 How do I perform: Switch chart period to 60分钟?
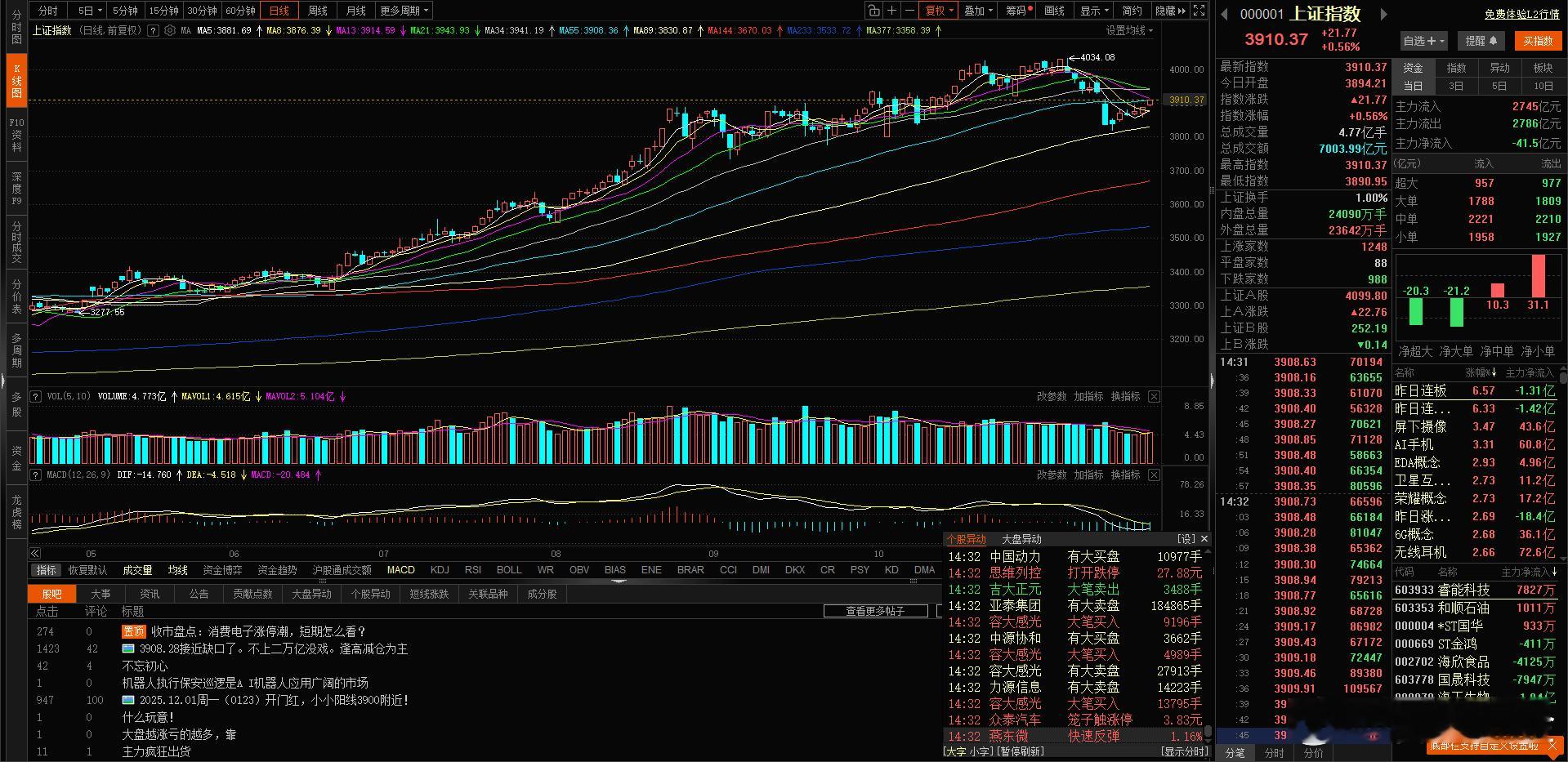[240, 11]
